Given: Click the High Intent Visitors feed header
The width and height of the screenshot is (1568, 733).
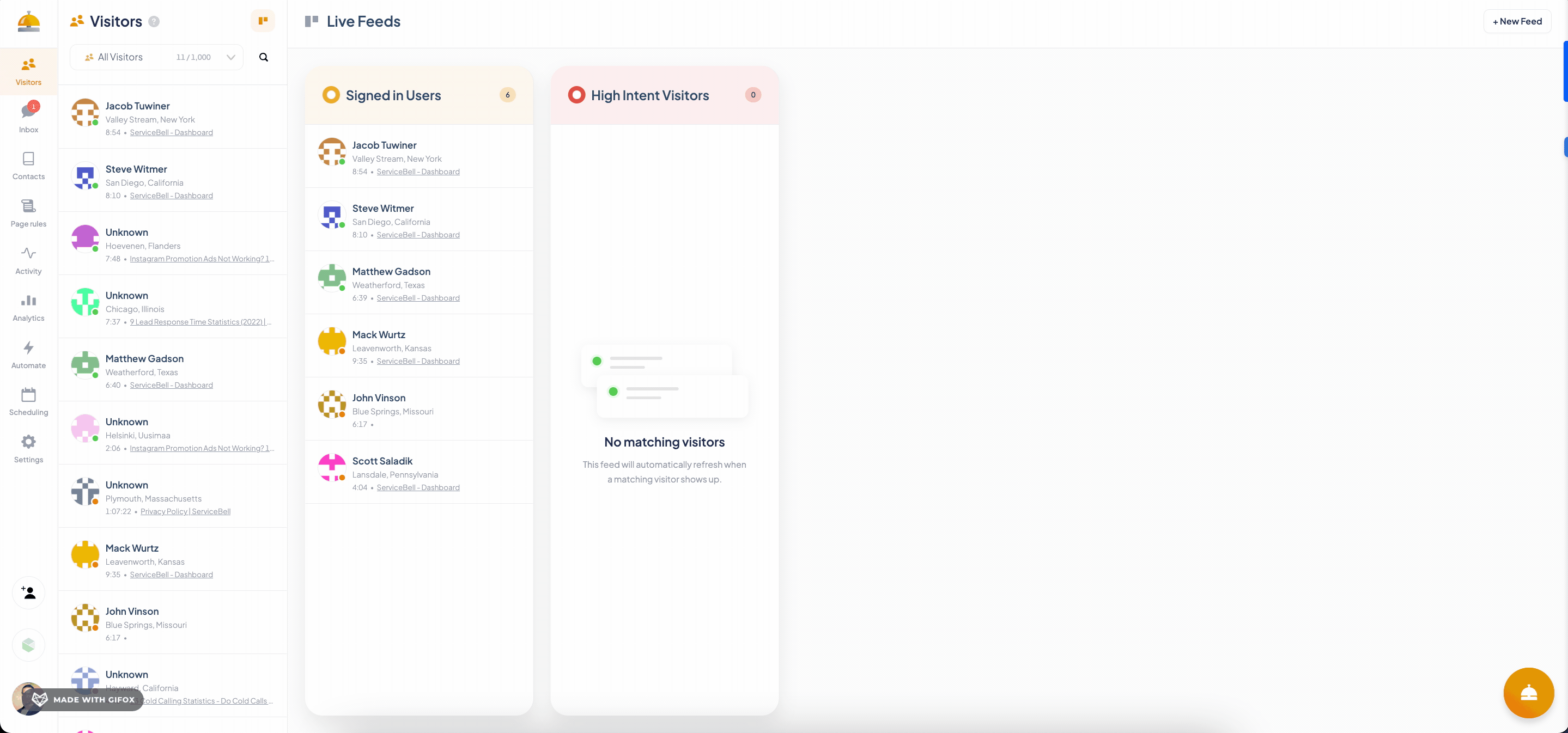Looking at the screenshot, I should [664, 95].
